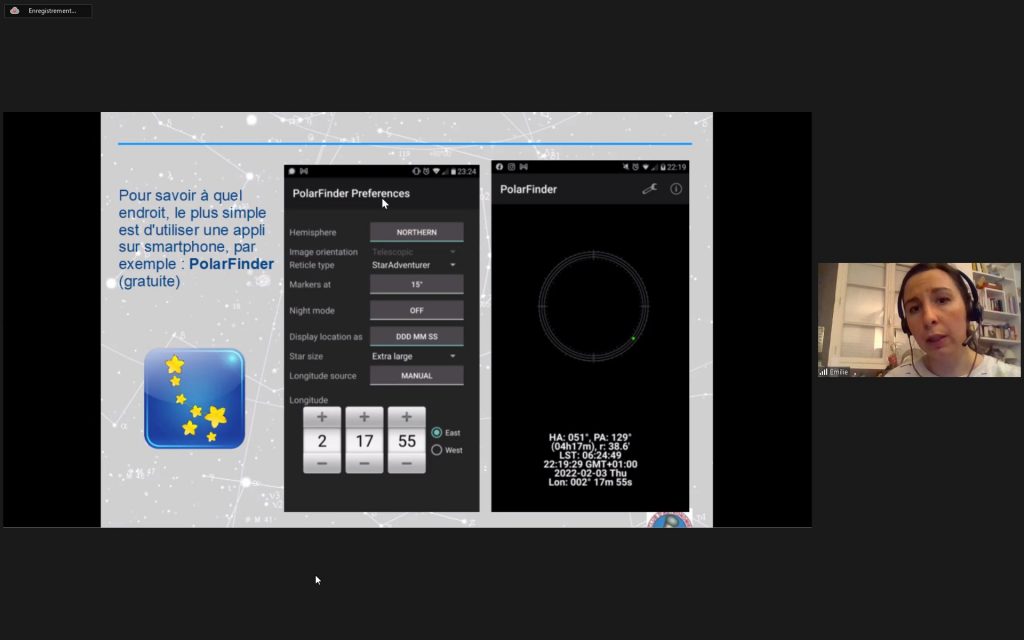Decrease the longitude seconds value below 55
This screenshot has width=1024, height=640.
tap(407, 464)
